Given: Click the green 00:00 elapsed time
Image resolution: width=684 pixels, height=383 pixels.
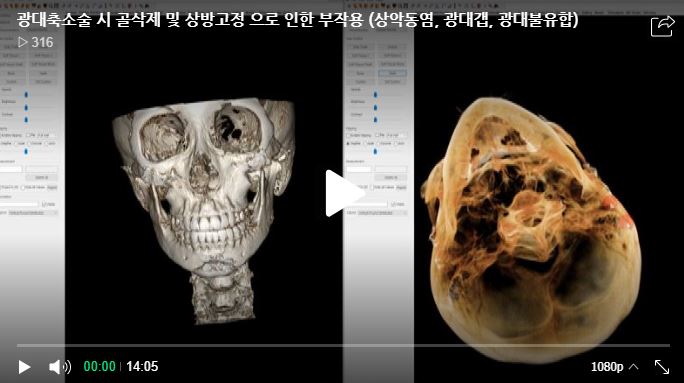Looking at the screenshot, I should click(99, 366).
